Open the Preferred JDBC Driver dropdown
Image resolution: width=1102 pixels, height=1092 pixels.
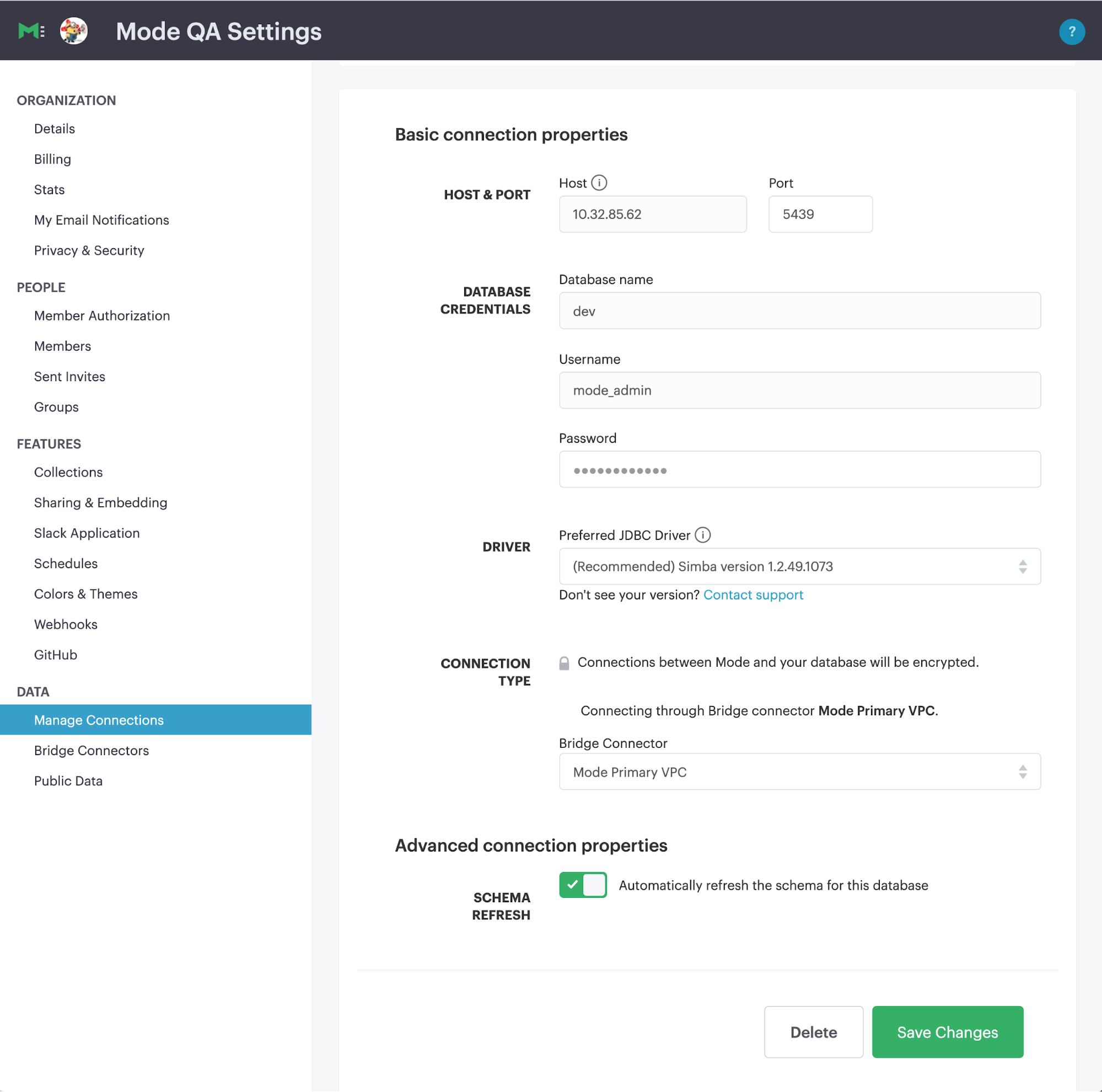(x=799, y=566)
